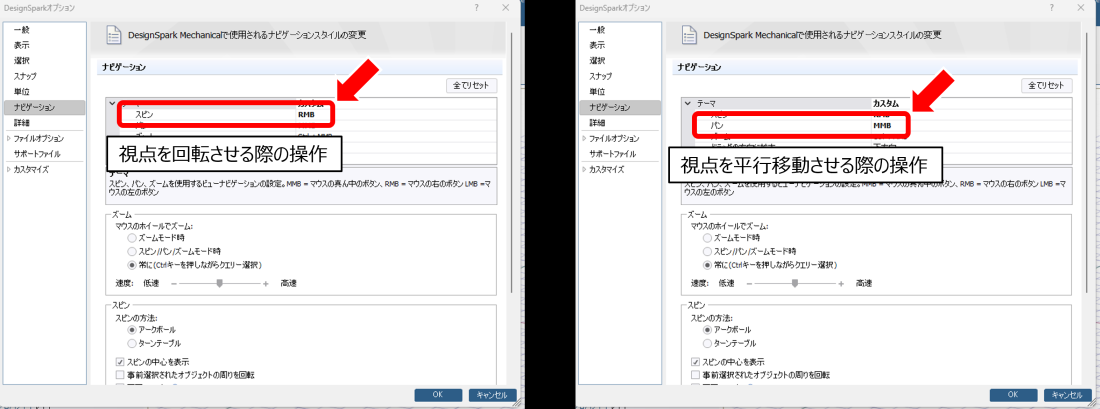Choose ズームモード時 radio in right dialog

pyautogui.click(x=708, y=239)
